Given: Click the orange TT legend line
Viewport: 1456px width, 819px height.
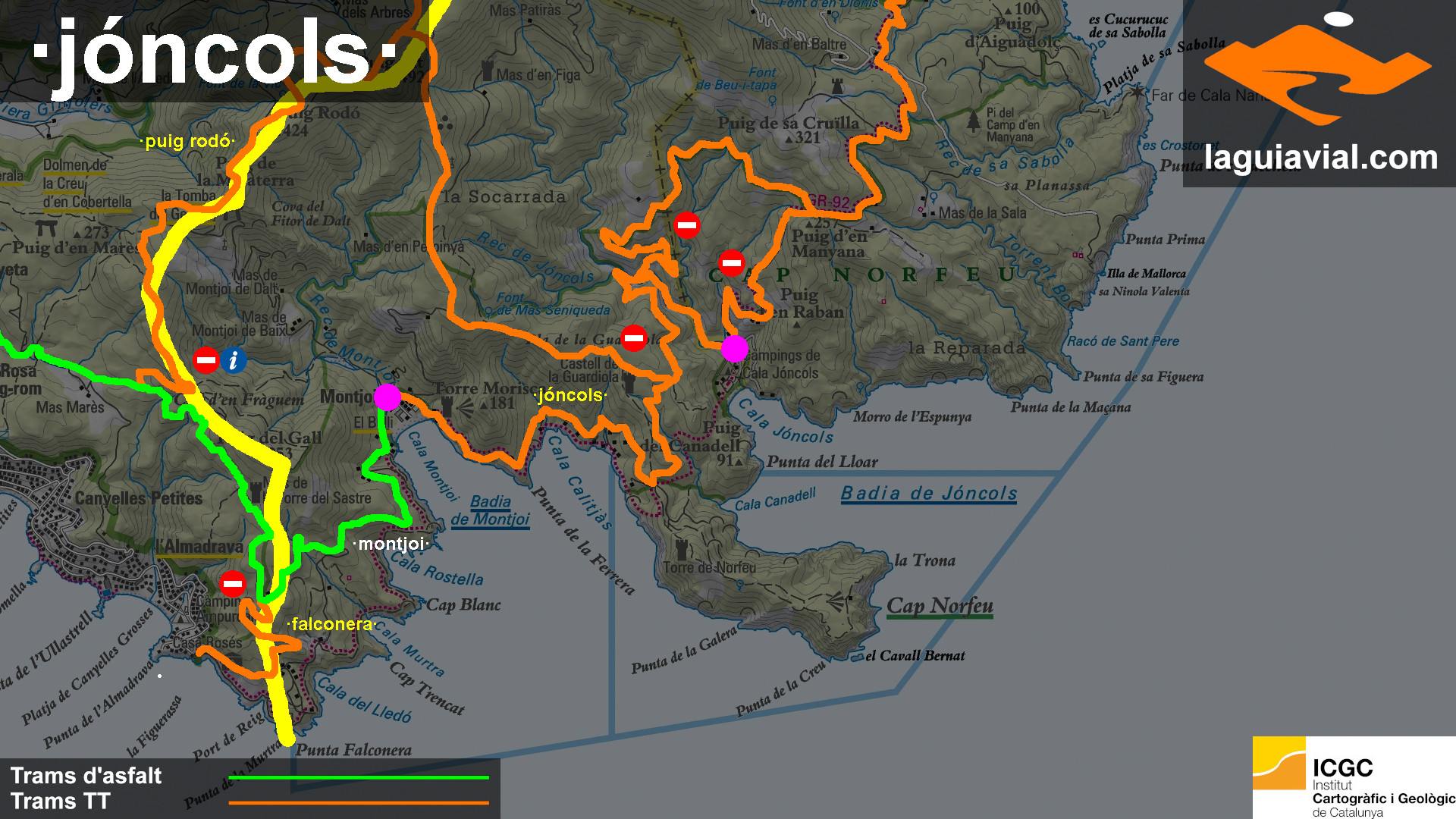Looking at the screenshot, I should 359,802.
